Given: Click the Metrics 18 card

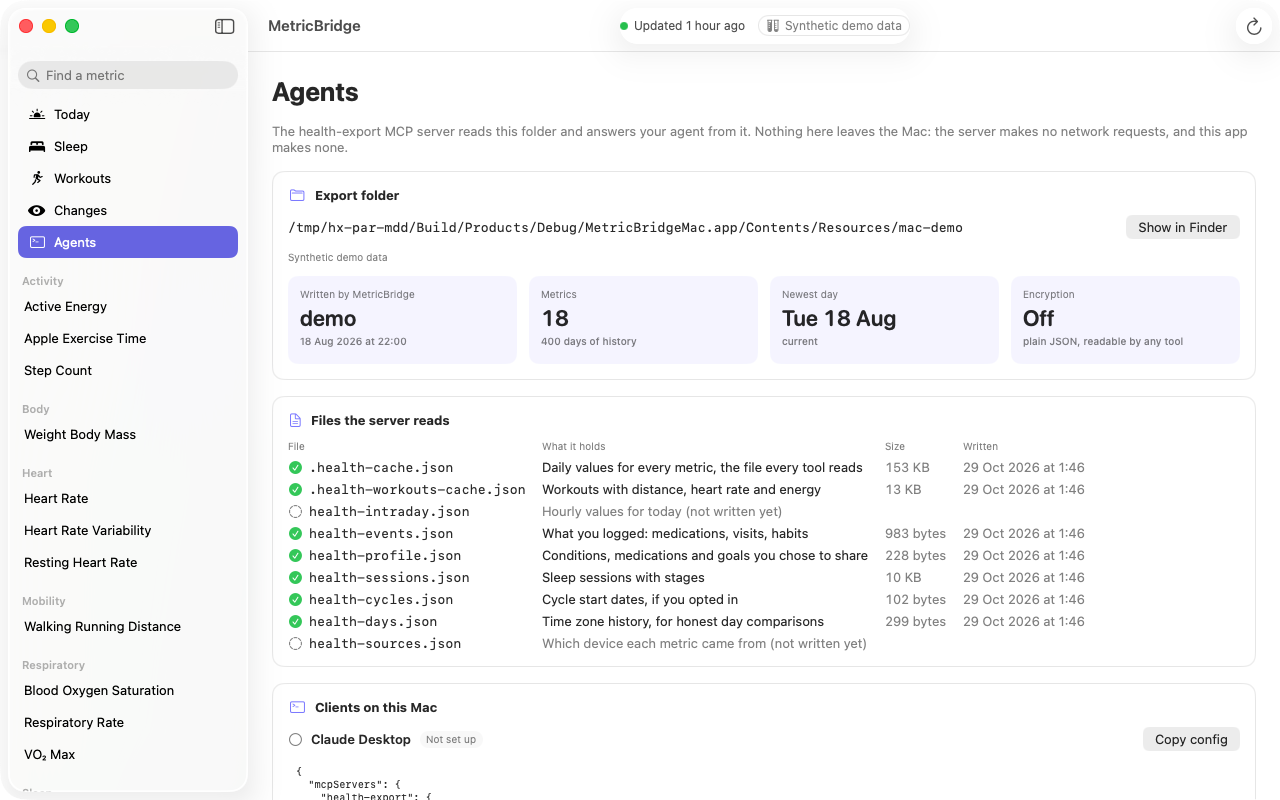Looking at the screenshot, I should 643,320.
